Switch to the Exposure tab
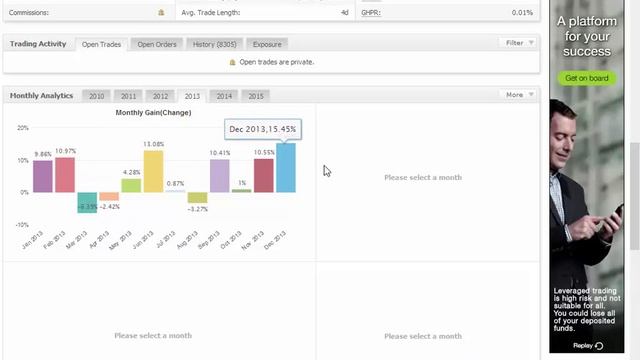Viewport: 640px width, 360px height. coord(267,44)
